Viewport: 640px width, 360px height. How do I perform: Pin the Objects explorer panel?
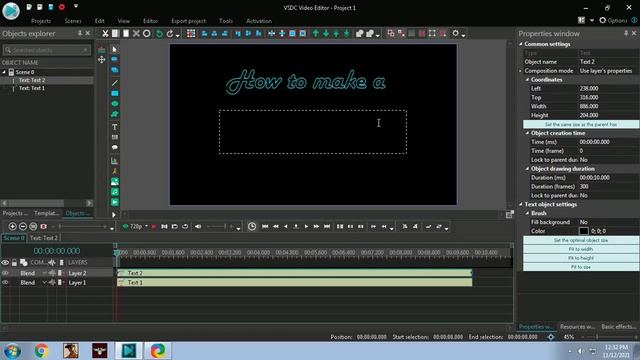80,33
